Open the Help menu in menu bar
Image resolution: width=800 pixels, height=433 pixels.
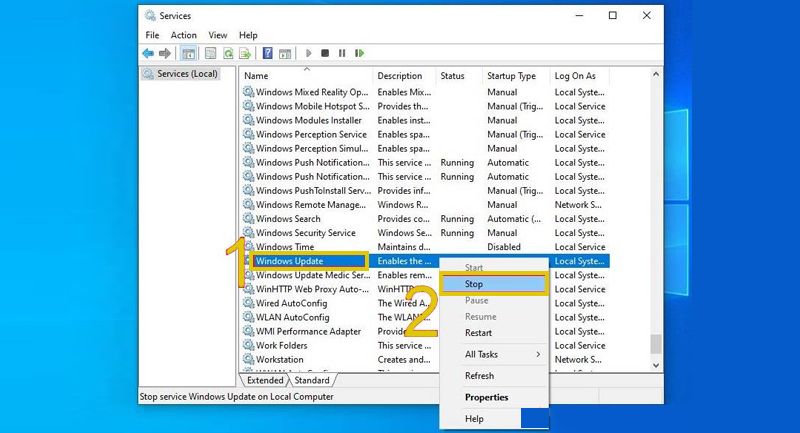(x=248, y=35)
